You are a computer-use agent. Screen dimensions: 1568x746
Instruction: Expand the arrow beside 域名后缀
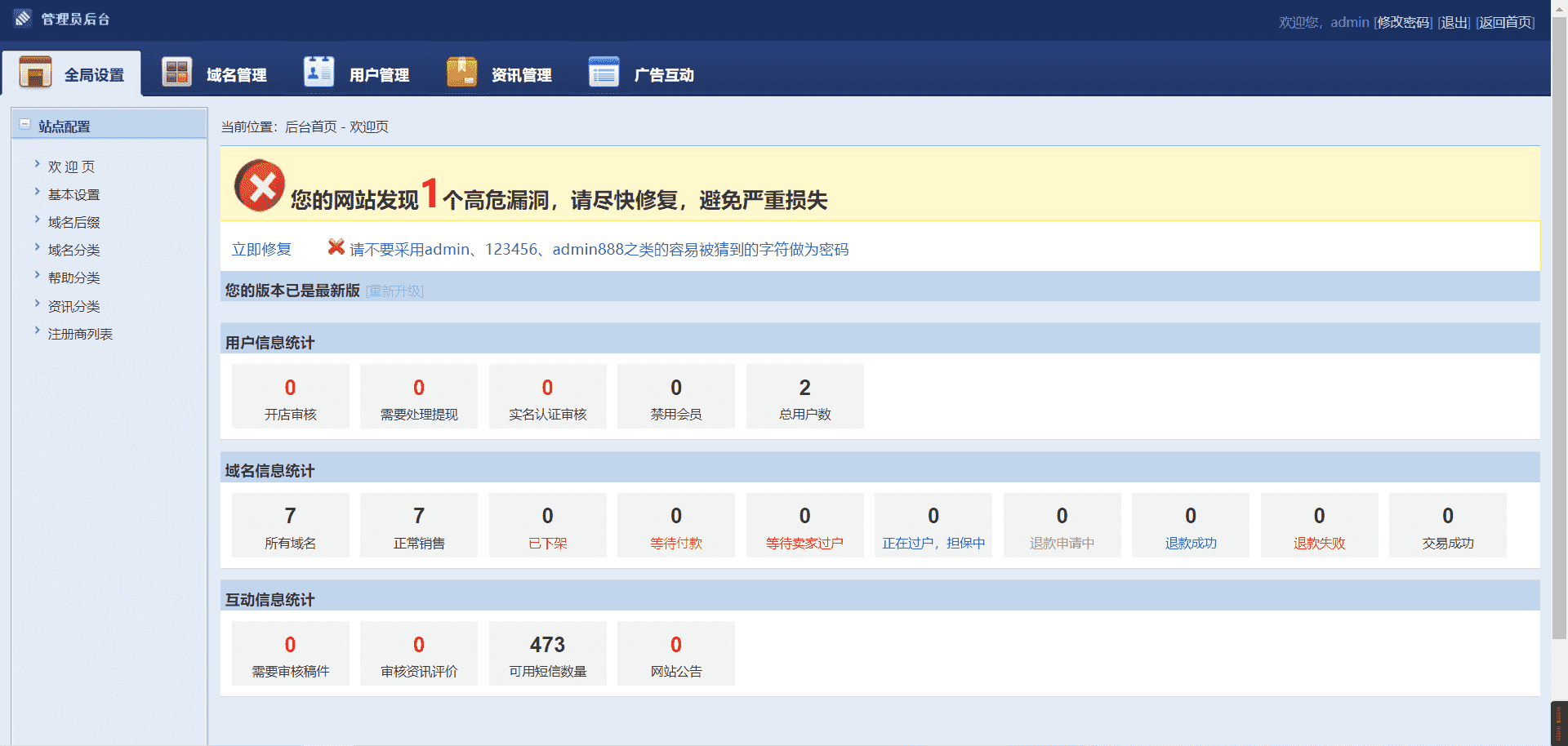pos(38,220)
